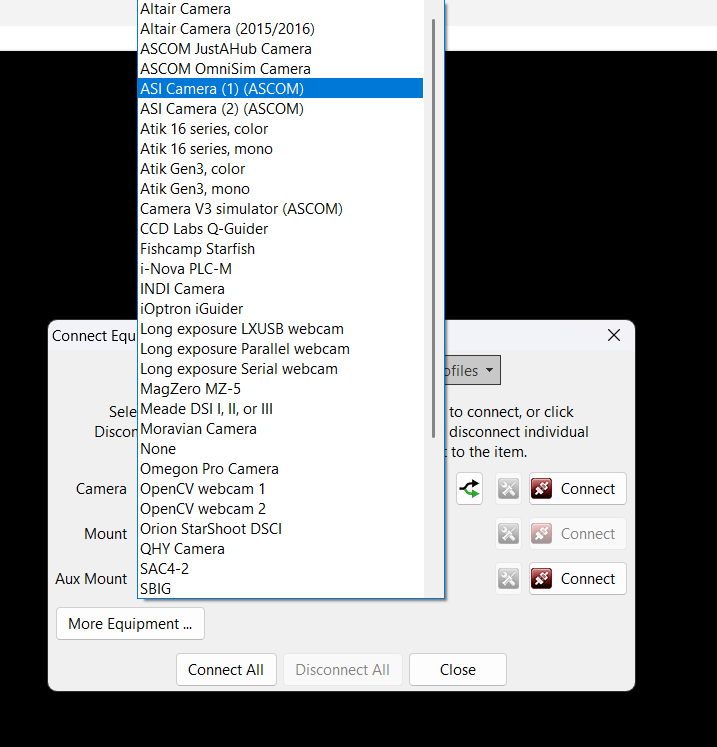The height and width of the screenshot is (747, 717).
Task: Choose Altair Camera from list
Action: (x=280, y=9)
